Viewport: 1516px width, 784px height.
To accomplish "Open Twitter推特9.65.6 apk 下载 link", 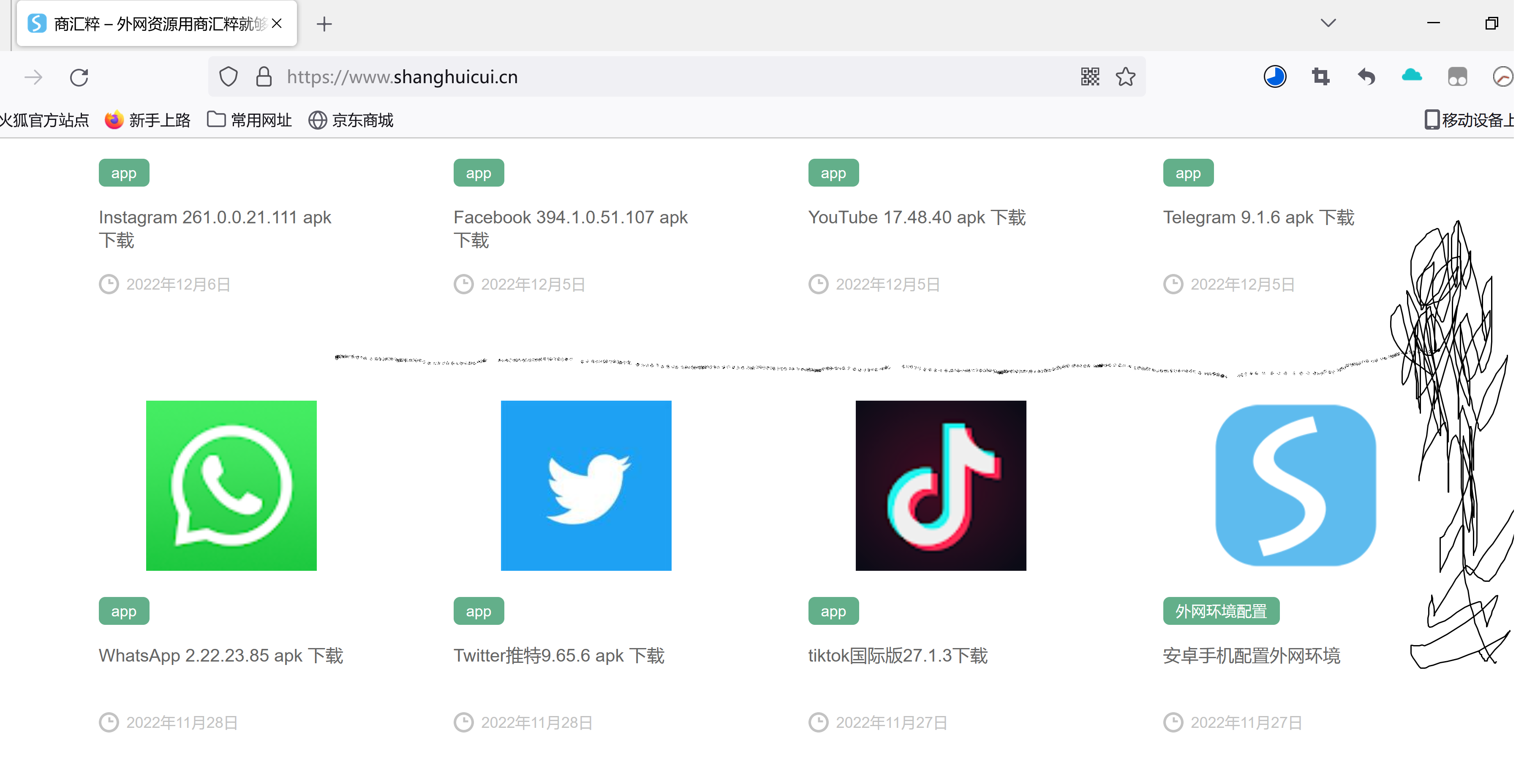I will (559, 655).
